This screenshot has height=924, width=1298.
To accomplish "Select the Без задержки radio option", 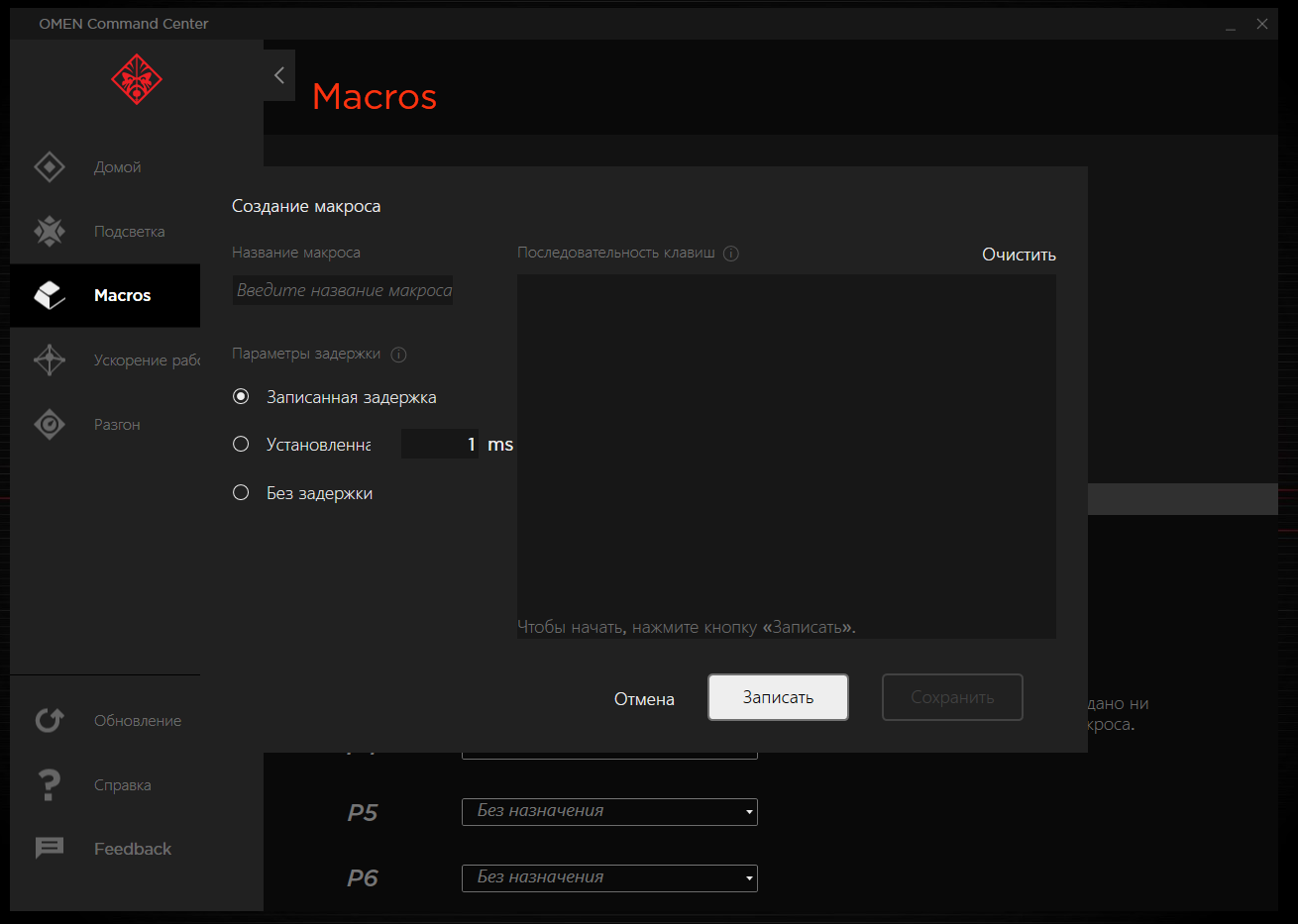I will [x=241, y=492].
